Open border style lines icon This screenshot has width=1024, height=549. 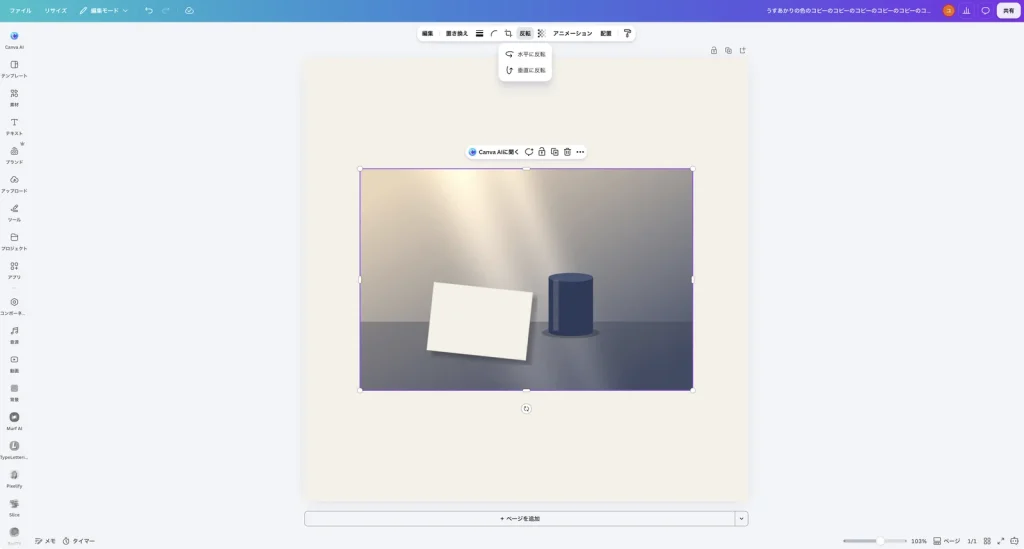coord(479,33)
